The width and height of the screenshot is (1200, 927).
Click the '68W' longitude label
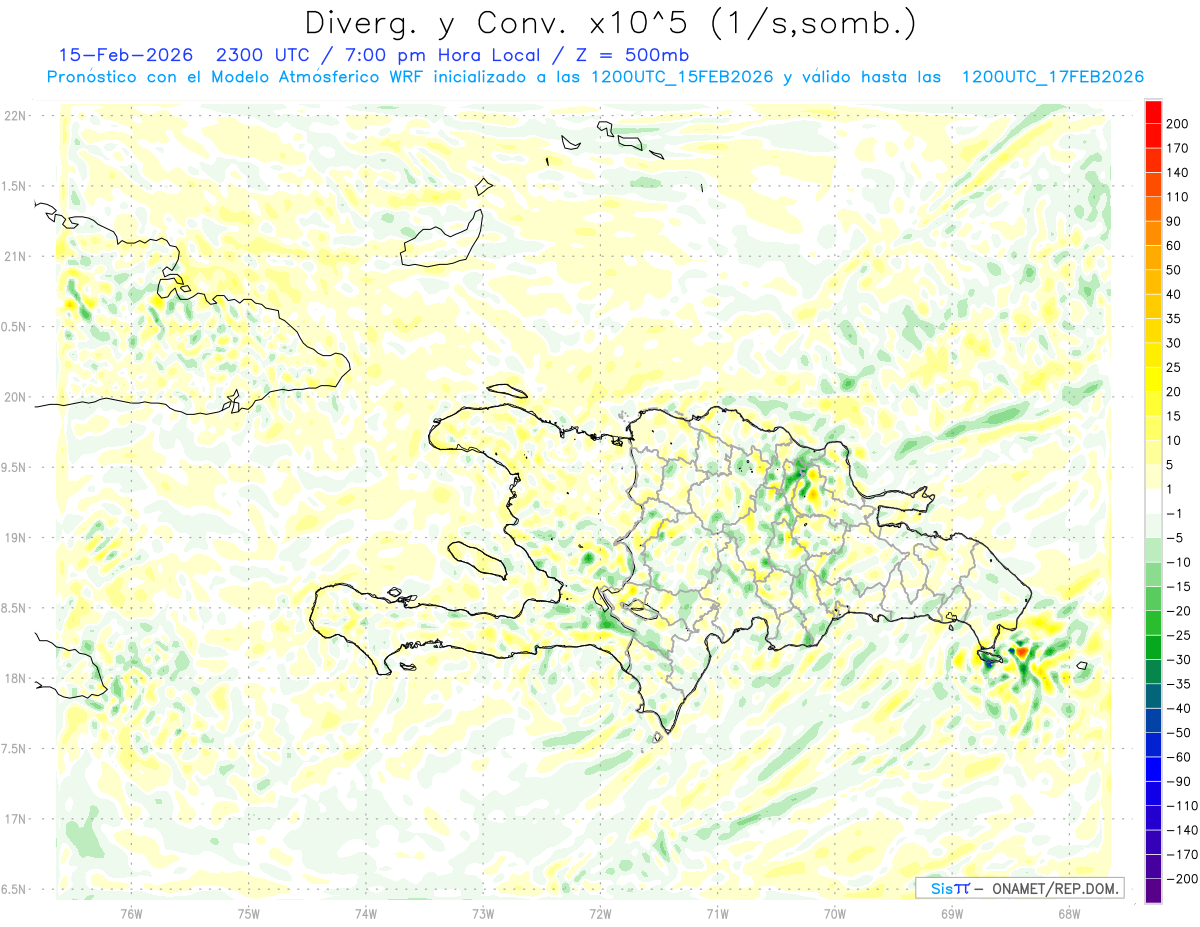[1069, 914]
